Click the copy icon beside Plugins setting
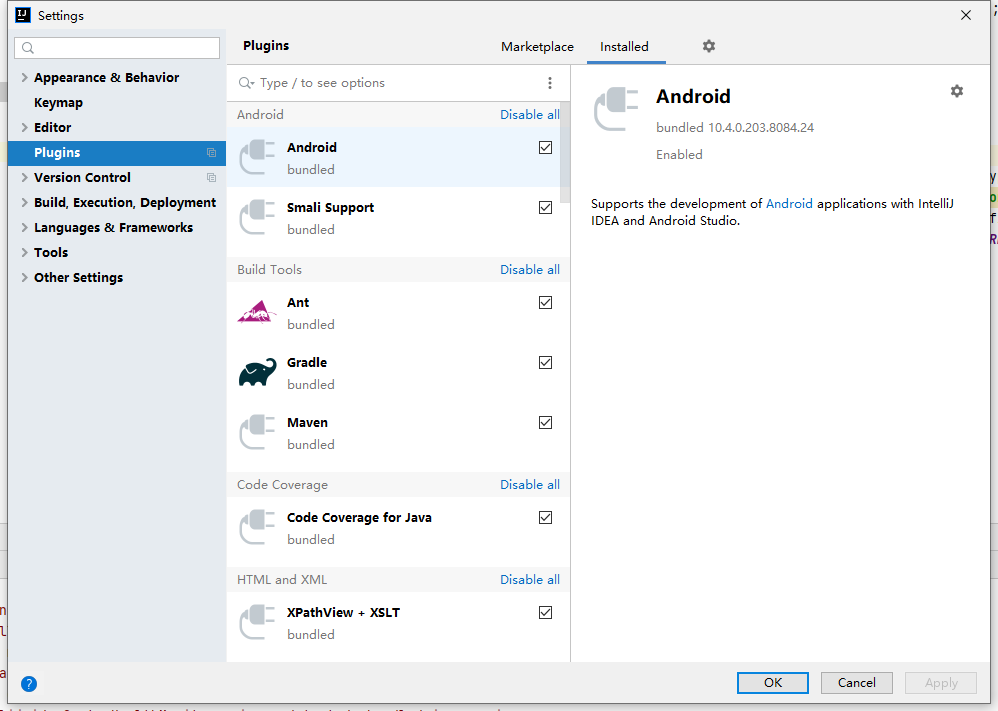The image size is (998, 711). (211, 153)
